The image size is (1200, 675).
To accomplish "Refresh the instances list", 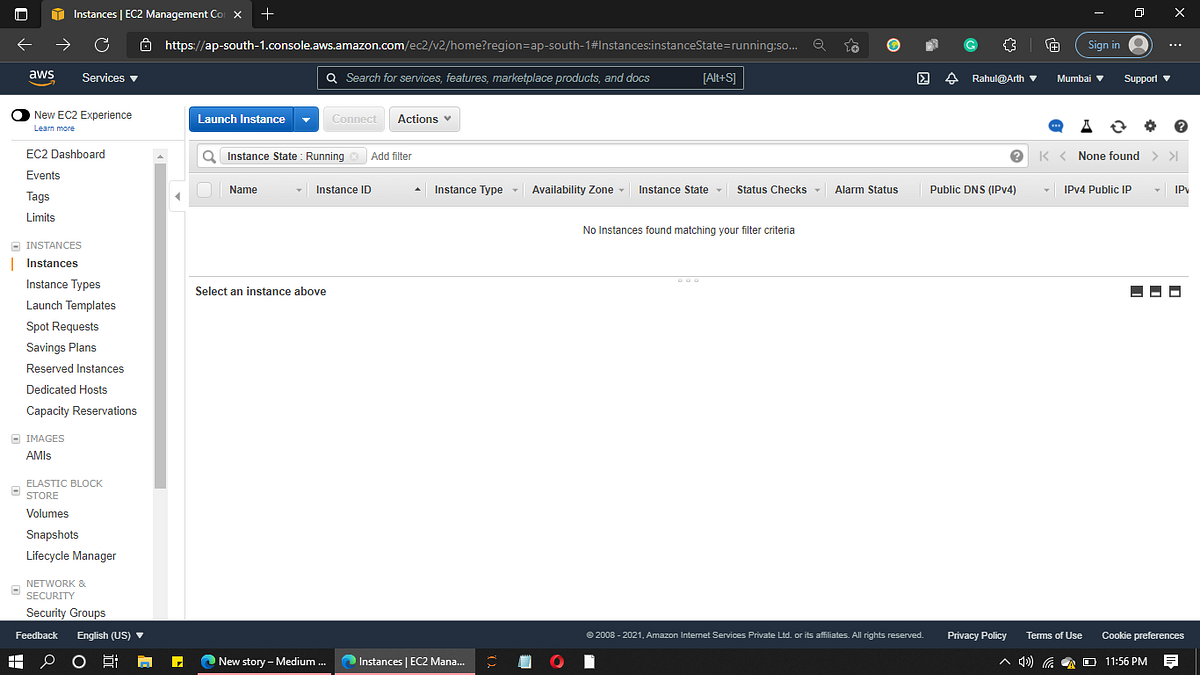I will click(1118, 127).
